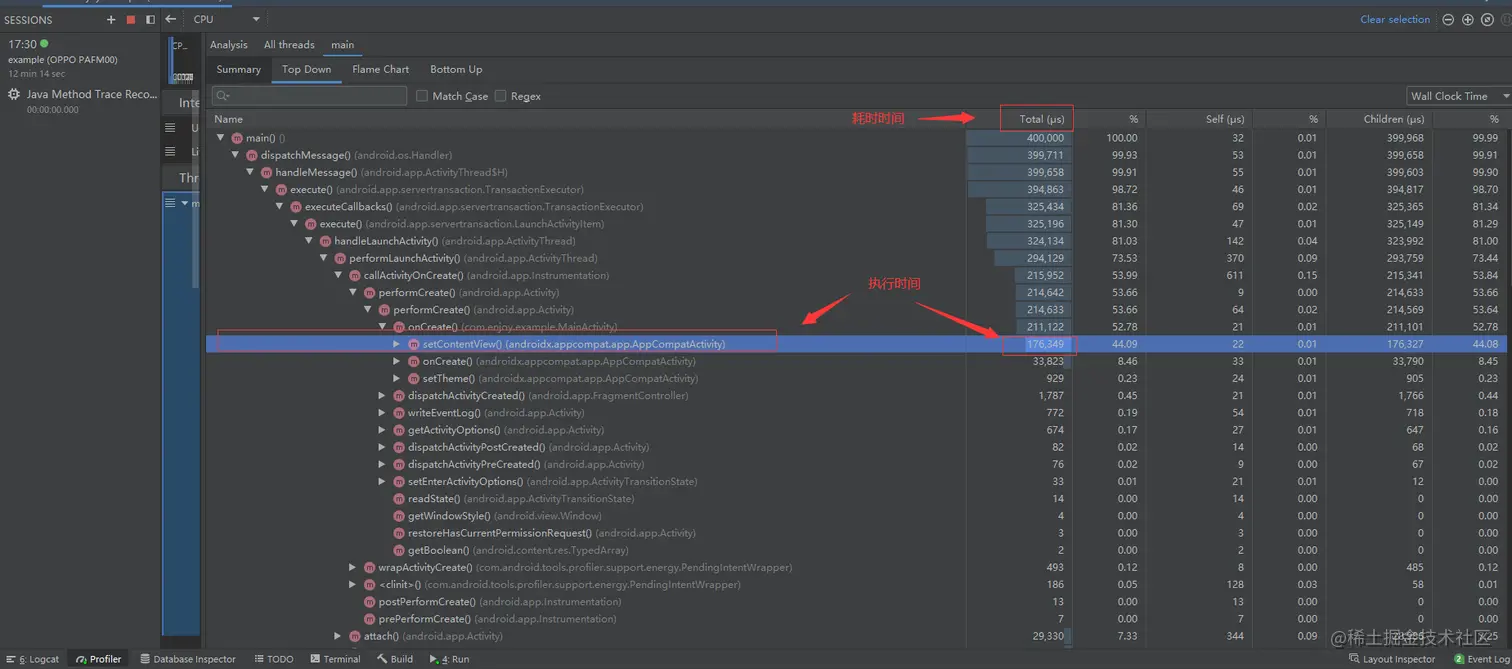Viewport: 1512px width, 669px height.
Task: Focus the method search filter field
Action: [x=309, y=96]
